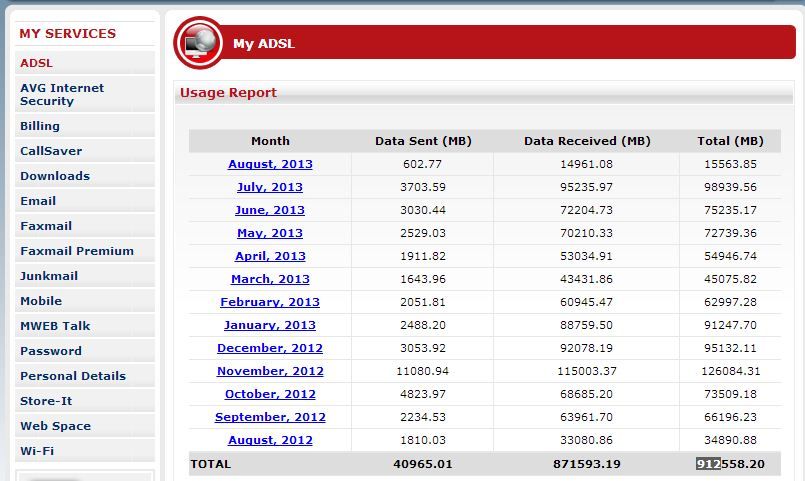Open the August, 2013 usage link

(x=270, y=164)
